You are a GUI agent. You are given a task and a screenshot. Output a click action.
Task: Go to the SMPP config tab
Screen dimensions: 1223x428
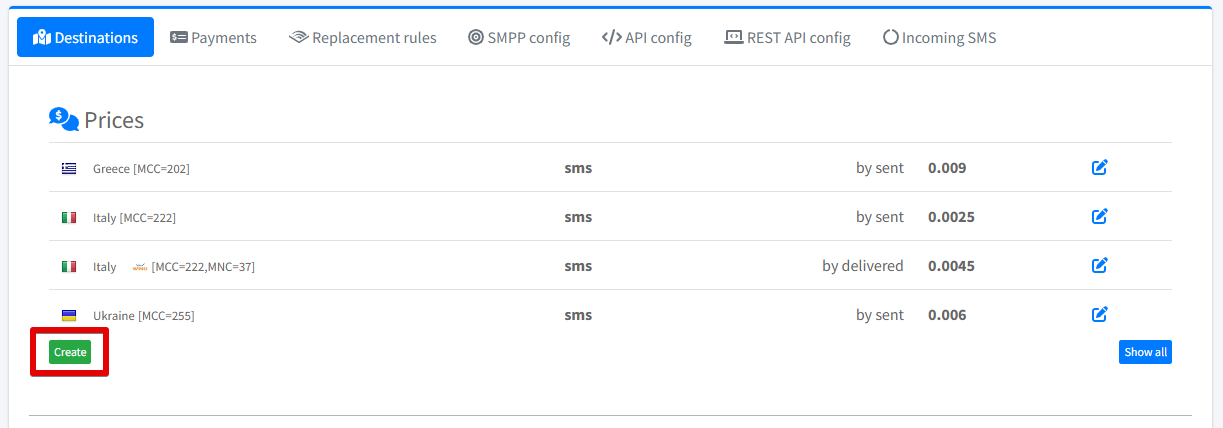click(x=519, y=38)
